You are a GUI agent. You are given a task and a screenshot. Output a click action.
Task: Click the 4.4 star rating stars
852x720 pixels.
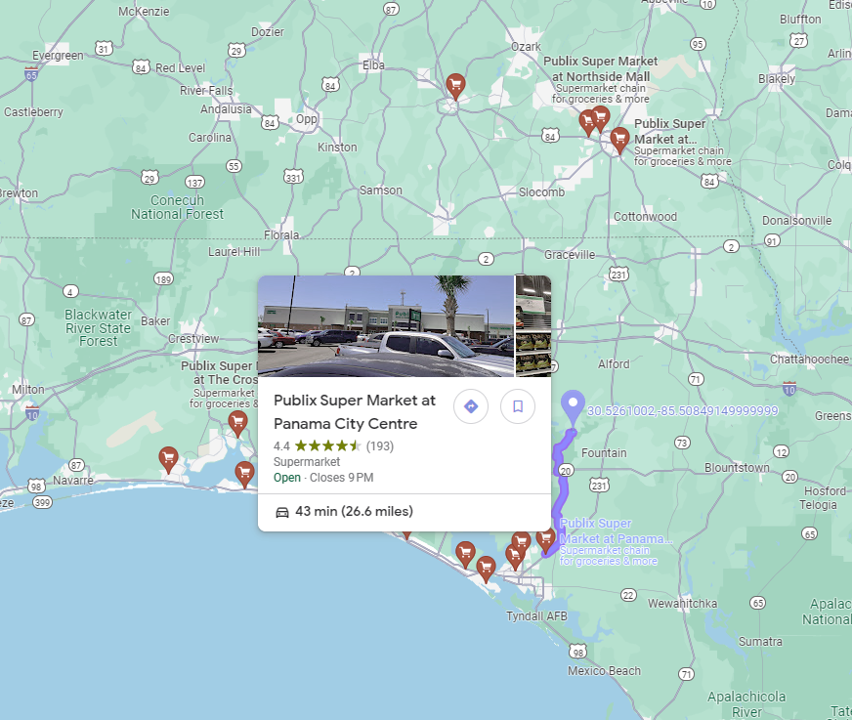(x=328, y=446)
